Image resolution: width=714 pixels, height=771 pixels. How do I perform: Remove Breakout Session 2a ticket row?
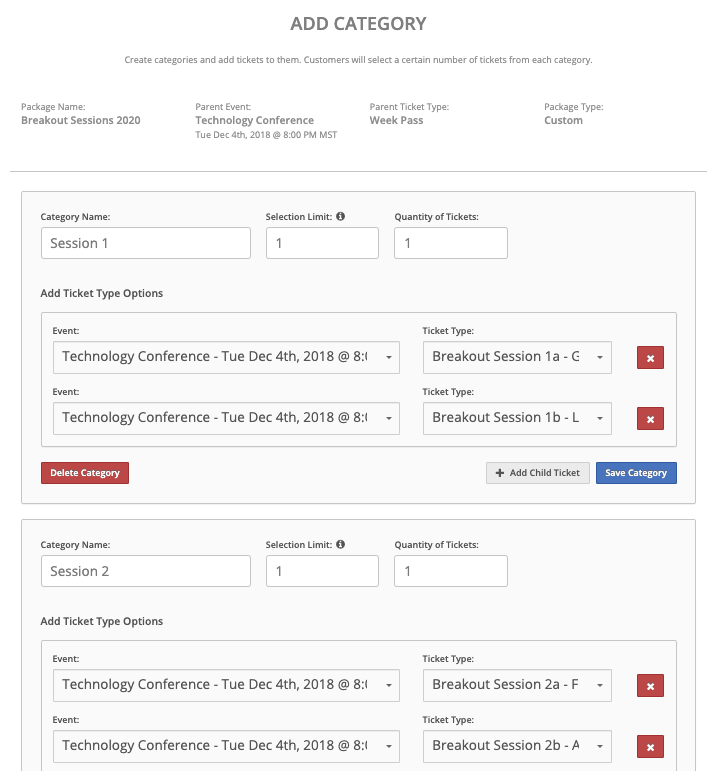(650, 685)
